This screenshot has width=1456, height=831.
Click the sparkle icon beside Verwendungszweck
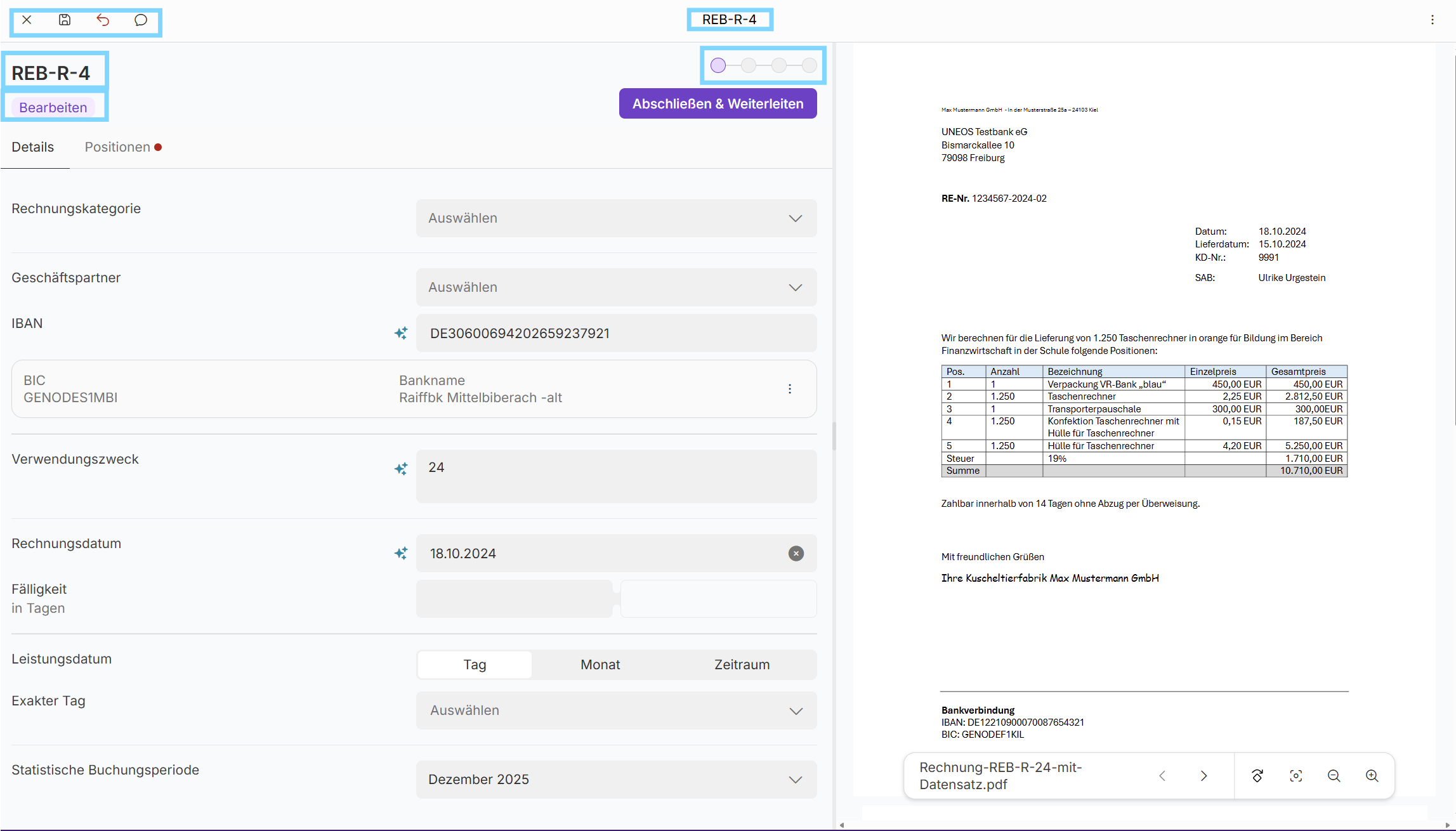click(401, 469)
